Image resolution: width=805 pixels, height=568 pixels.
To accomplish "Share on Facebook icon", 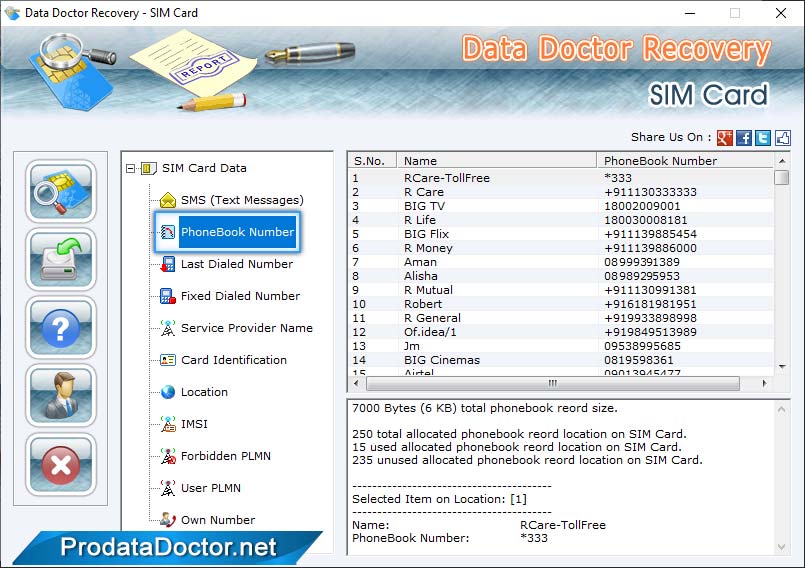I will click(x=744, y=138).
